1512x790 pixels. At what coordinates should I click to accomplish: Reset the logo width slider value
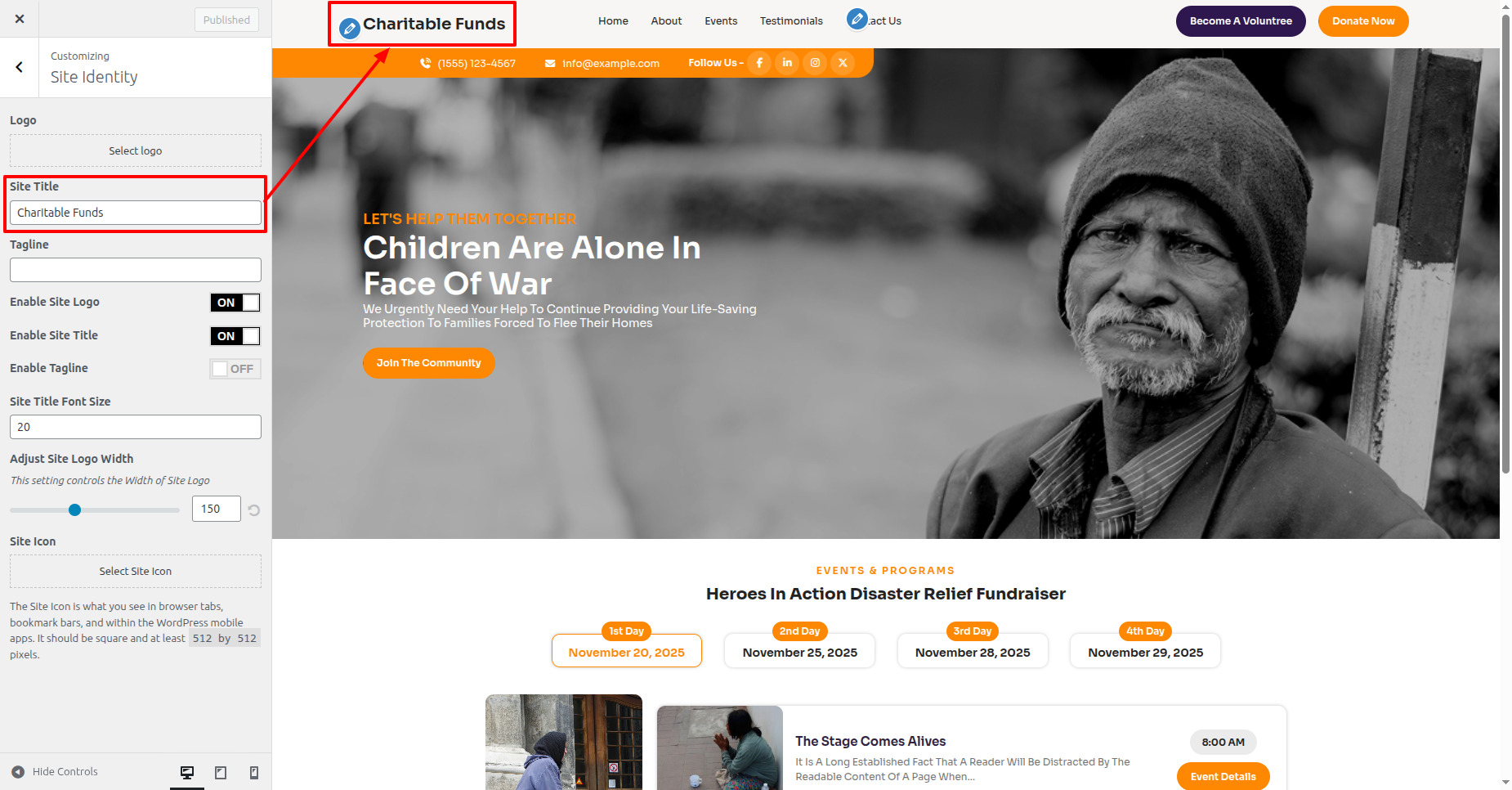pos(254,510)
